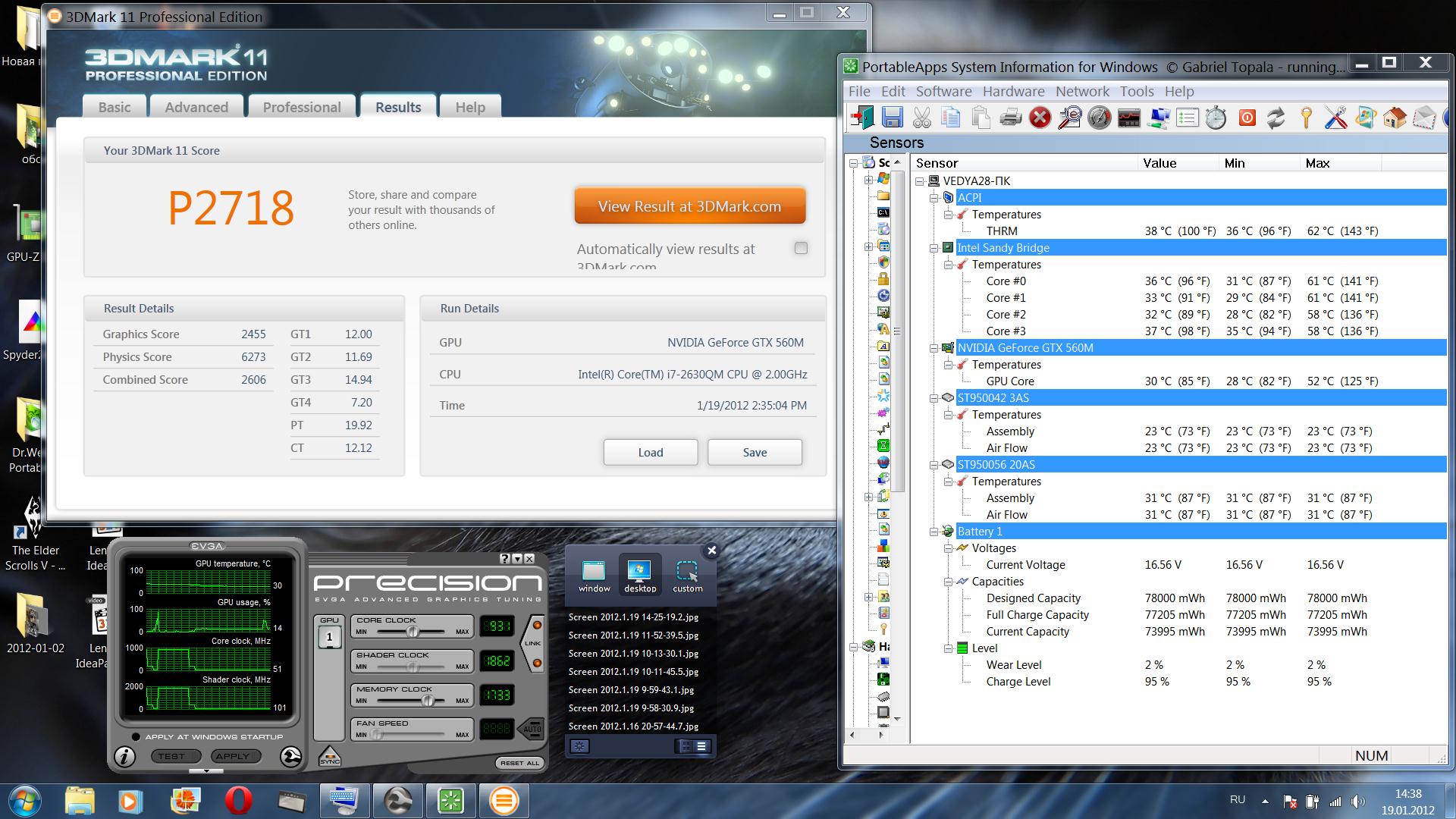Screen dimensions: 1456x819
Task: Click the checklist icon in SIW toolbar
Action: click(x=1188, y=118)
